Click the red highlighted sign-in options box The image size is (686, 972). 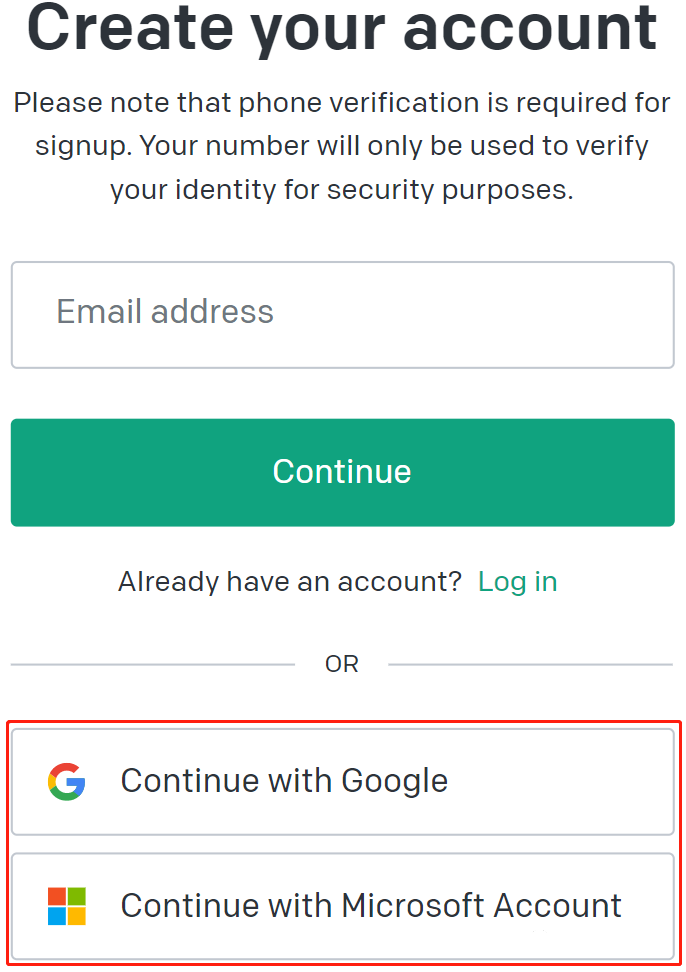click(342, 843)
